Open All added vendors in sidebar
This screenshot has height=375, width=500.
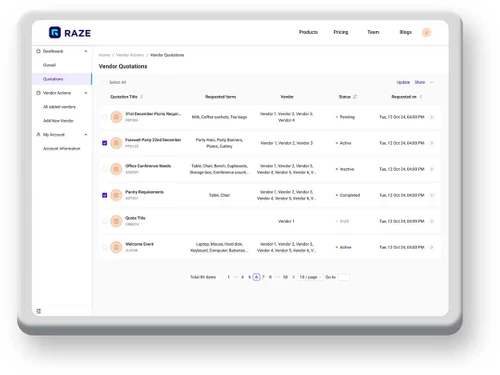tap(59, 107)
